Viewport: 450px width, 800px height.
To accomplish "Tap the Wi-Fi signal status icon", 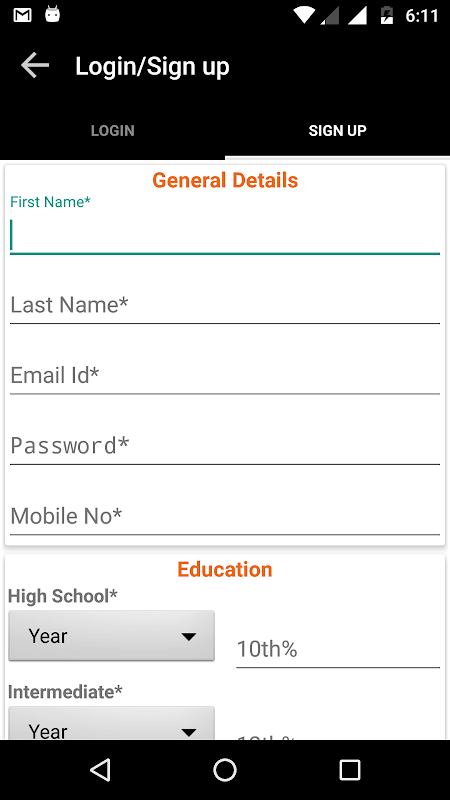I will pos(304,15).
